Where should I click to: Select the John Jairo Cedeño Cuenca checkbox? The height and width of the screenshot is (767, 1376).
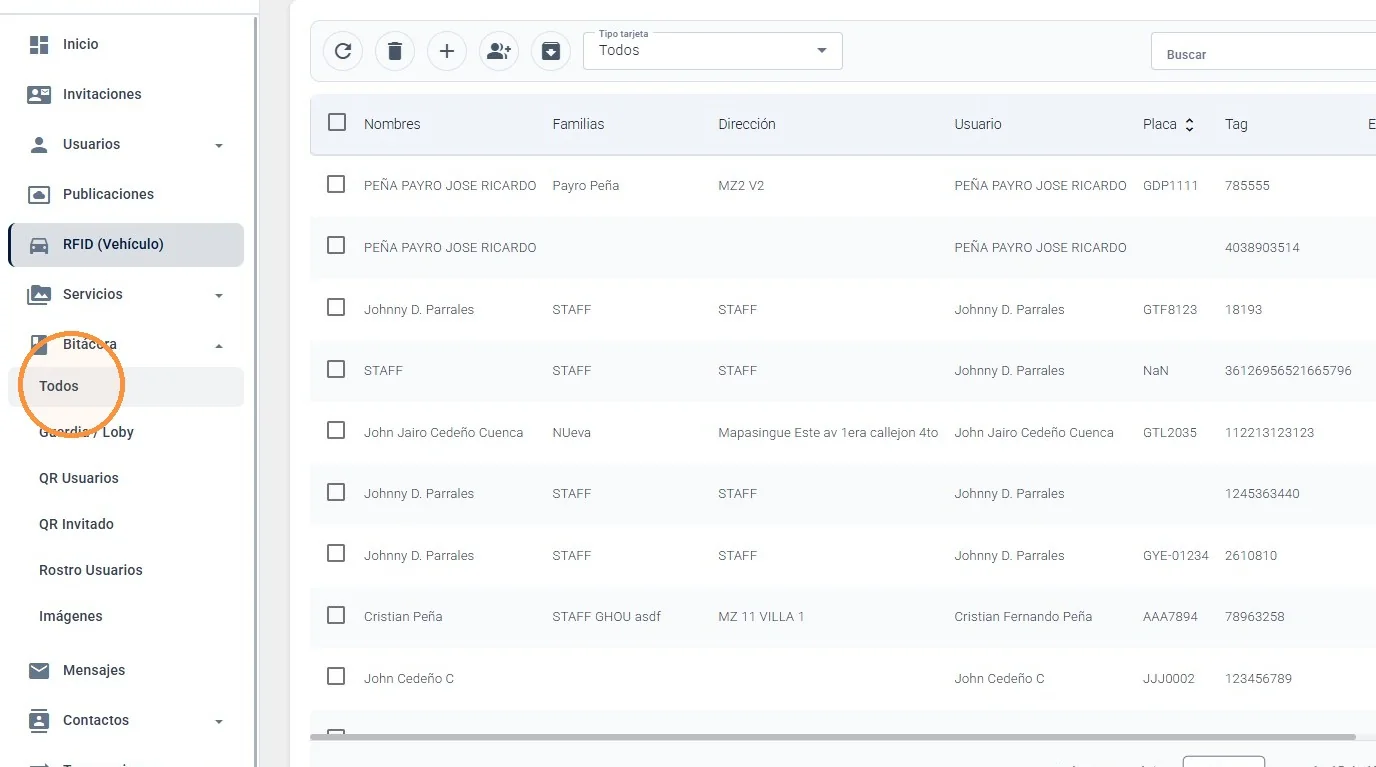tap(336, 430)
